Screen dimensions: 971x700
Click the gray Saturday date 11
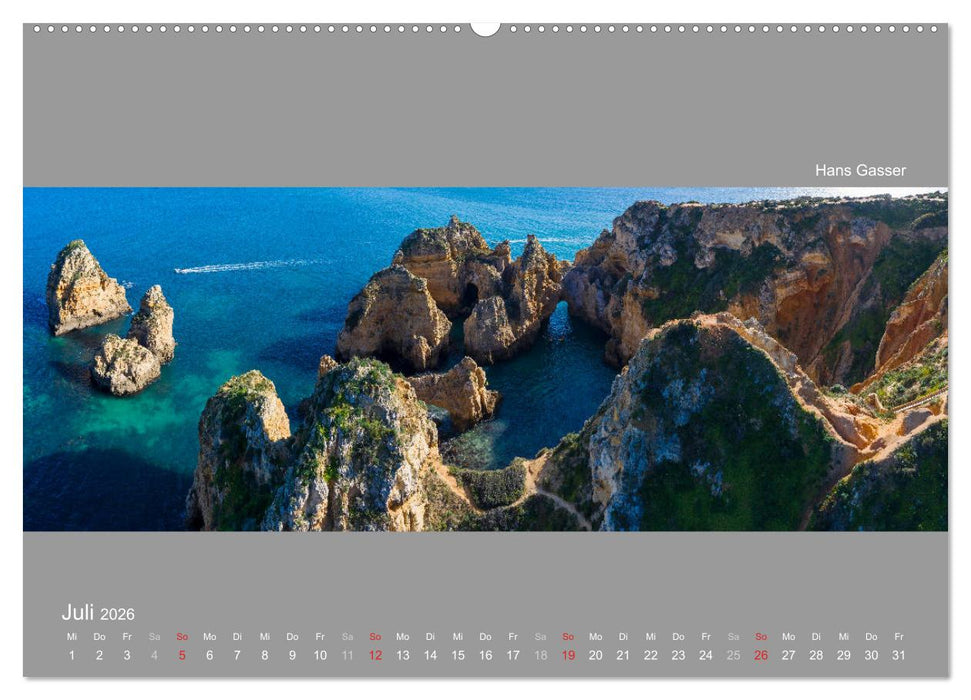347,655
